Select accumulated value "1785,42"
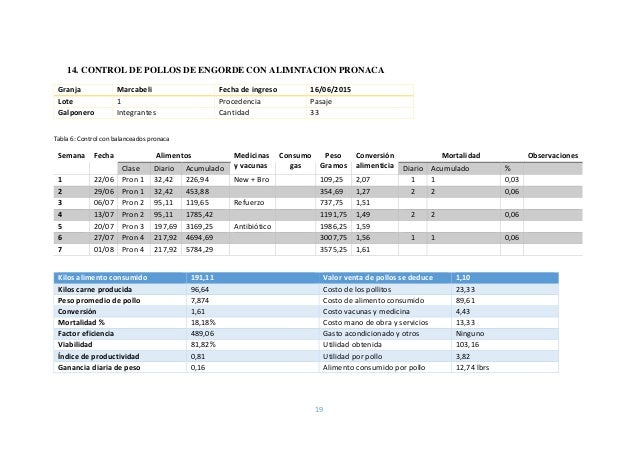This screenshot has height=452, width=638. point(199,214)
